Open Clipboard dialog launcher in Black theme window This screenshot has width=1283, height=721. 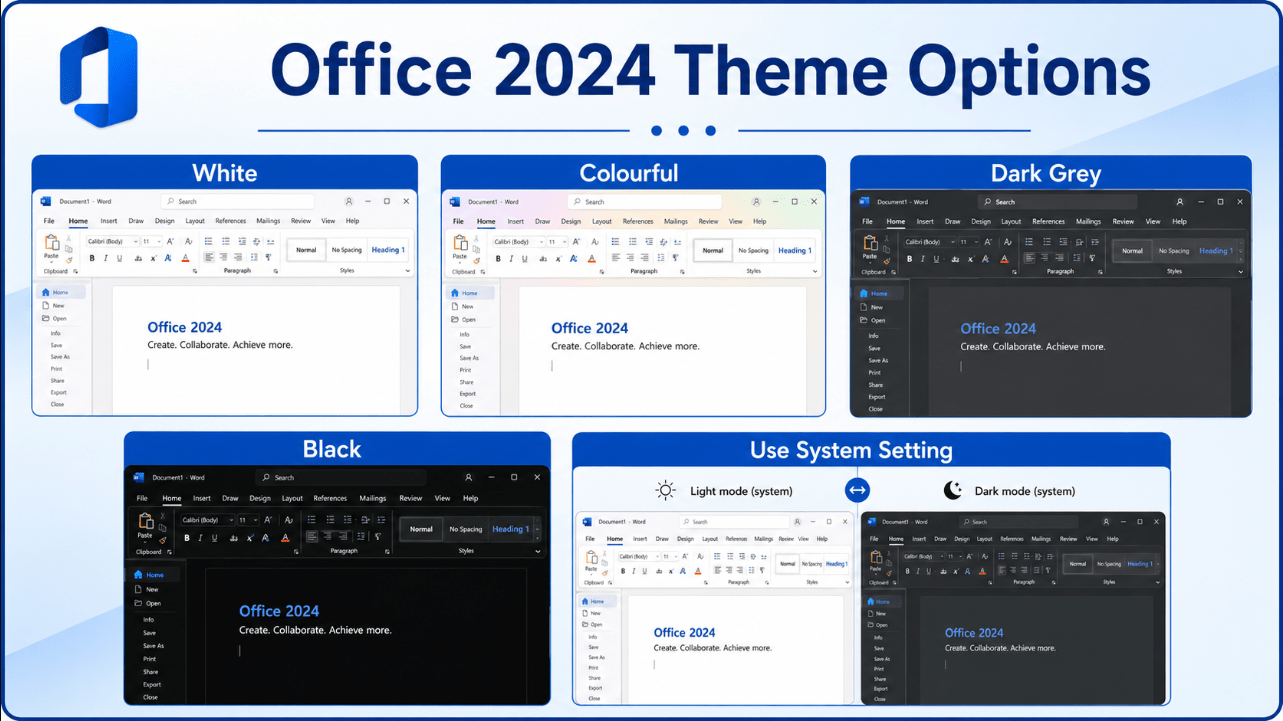click(x=169, y=552)
